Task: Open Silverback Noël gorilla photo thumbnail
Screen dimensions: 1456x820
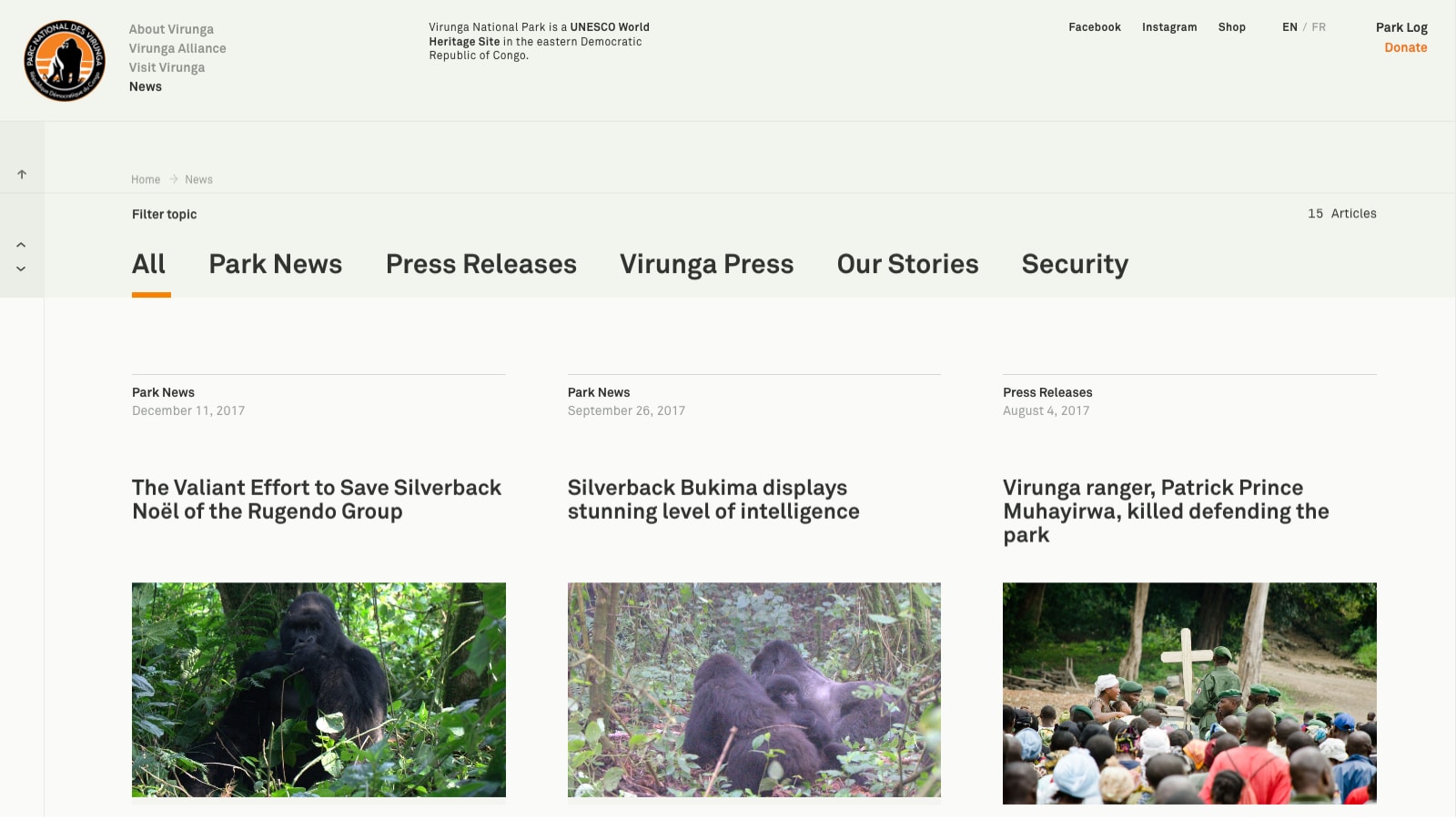Action: (318, 690)
